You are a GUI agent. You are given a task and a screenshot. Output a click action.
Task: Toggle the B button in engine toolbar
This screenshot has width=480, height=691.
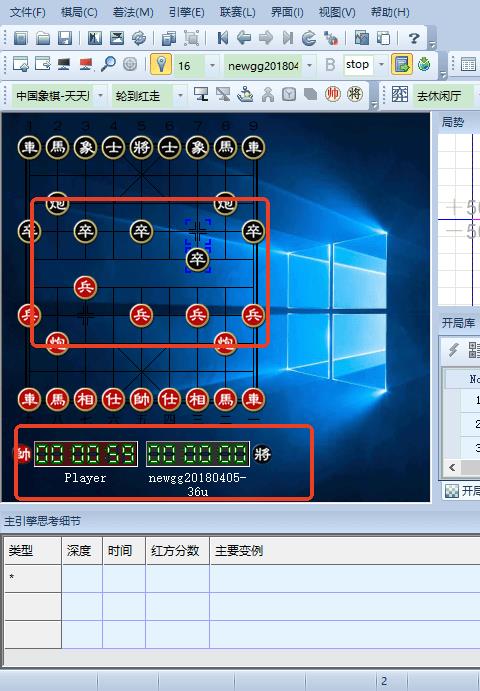click(x=330, y=65)
